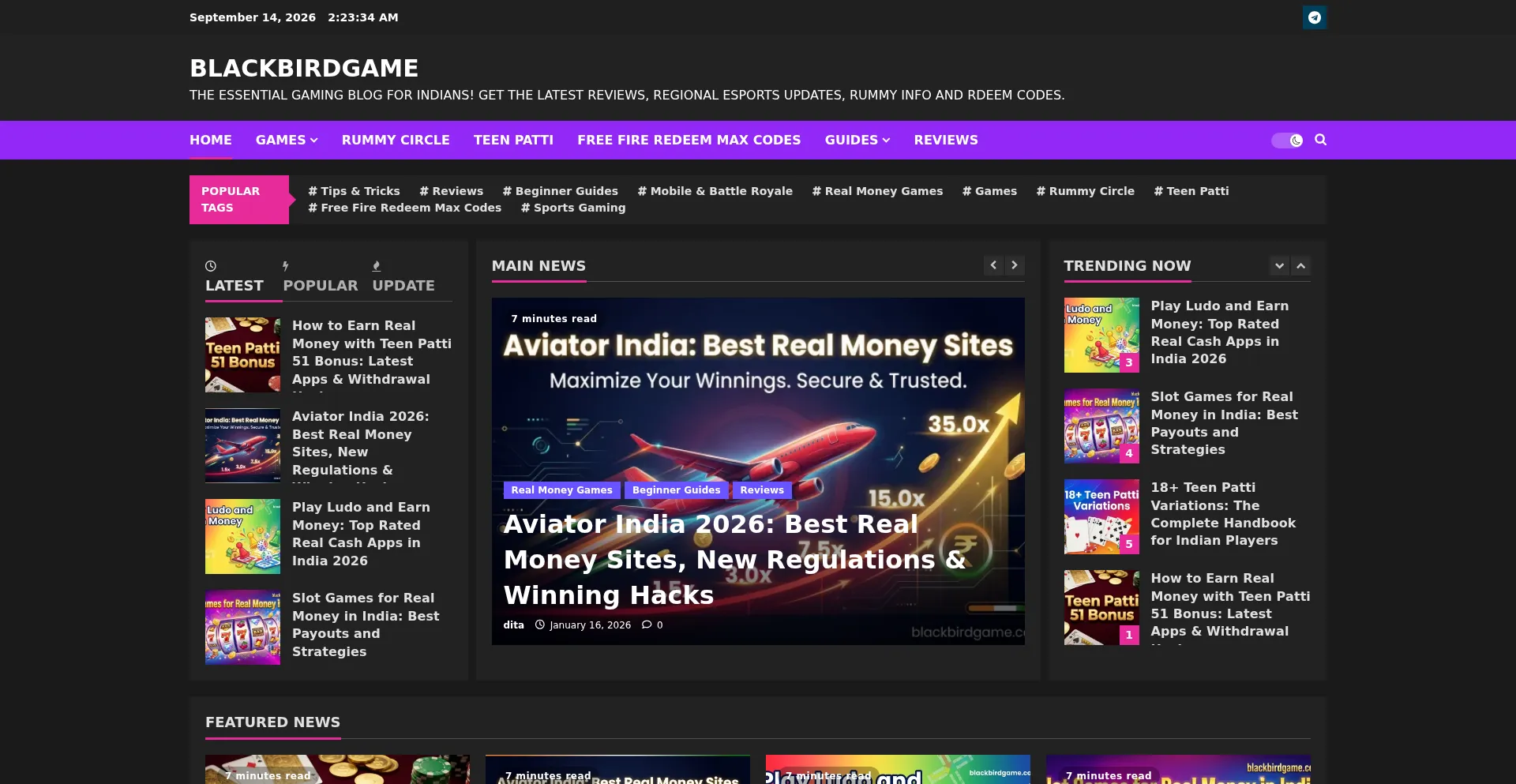
Task: Go to next Main News slide
Action: (x=1015, y=265)
